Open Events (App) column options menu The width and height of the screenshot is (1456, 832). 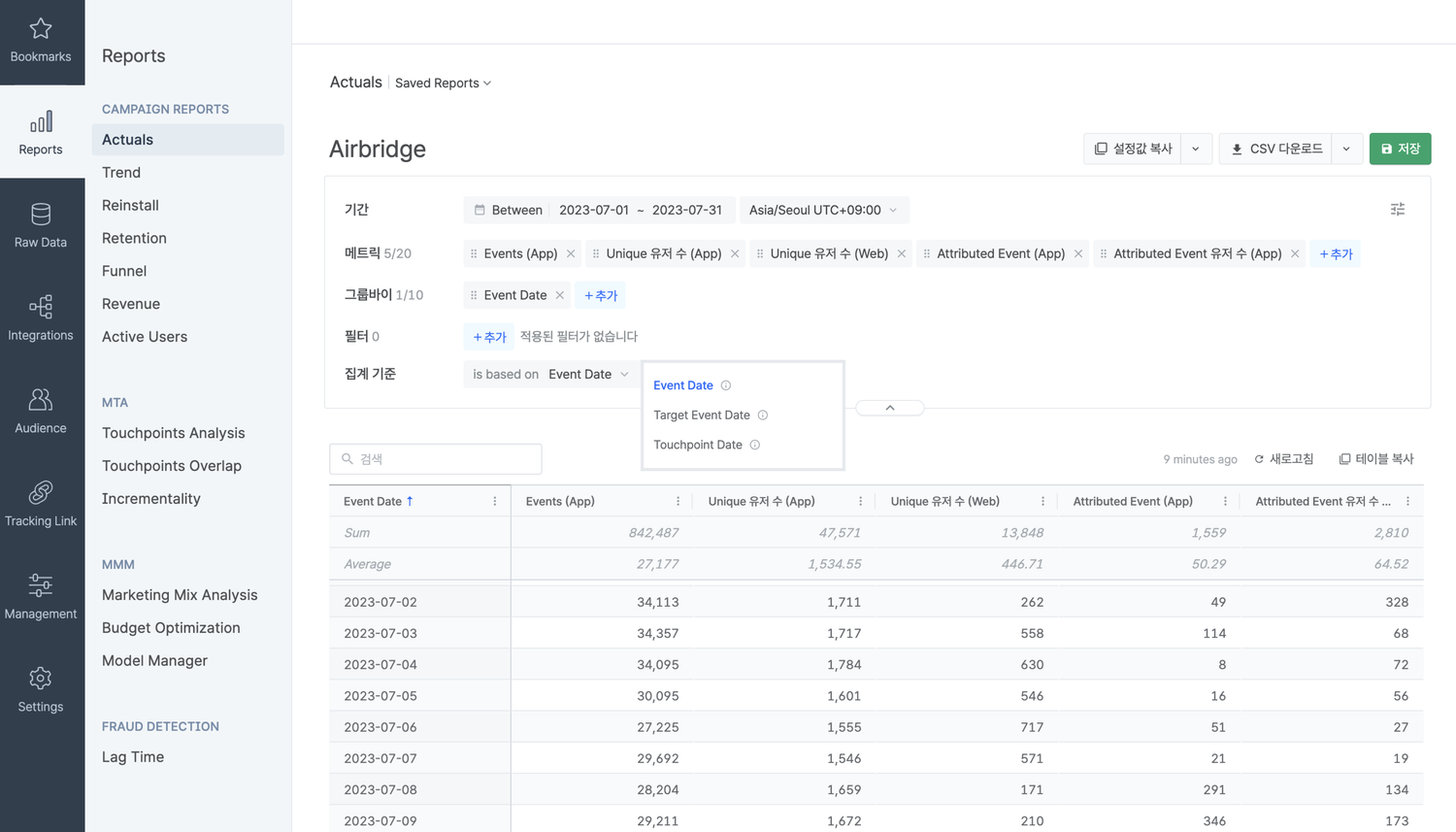[x=678, y=501]
